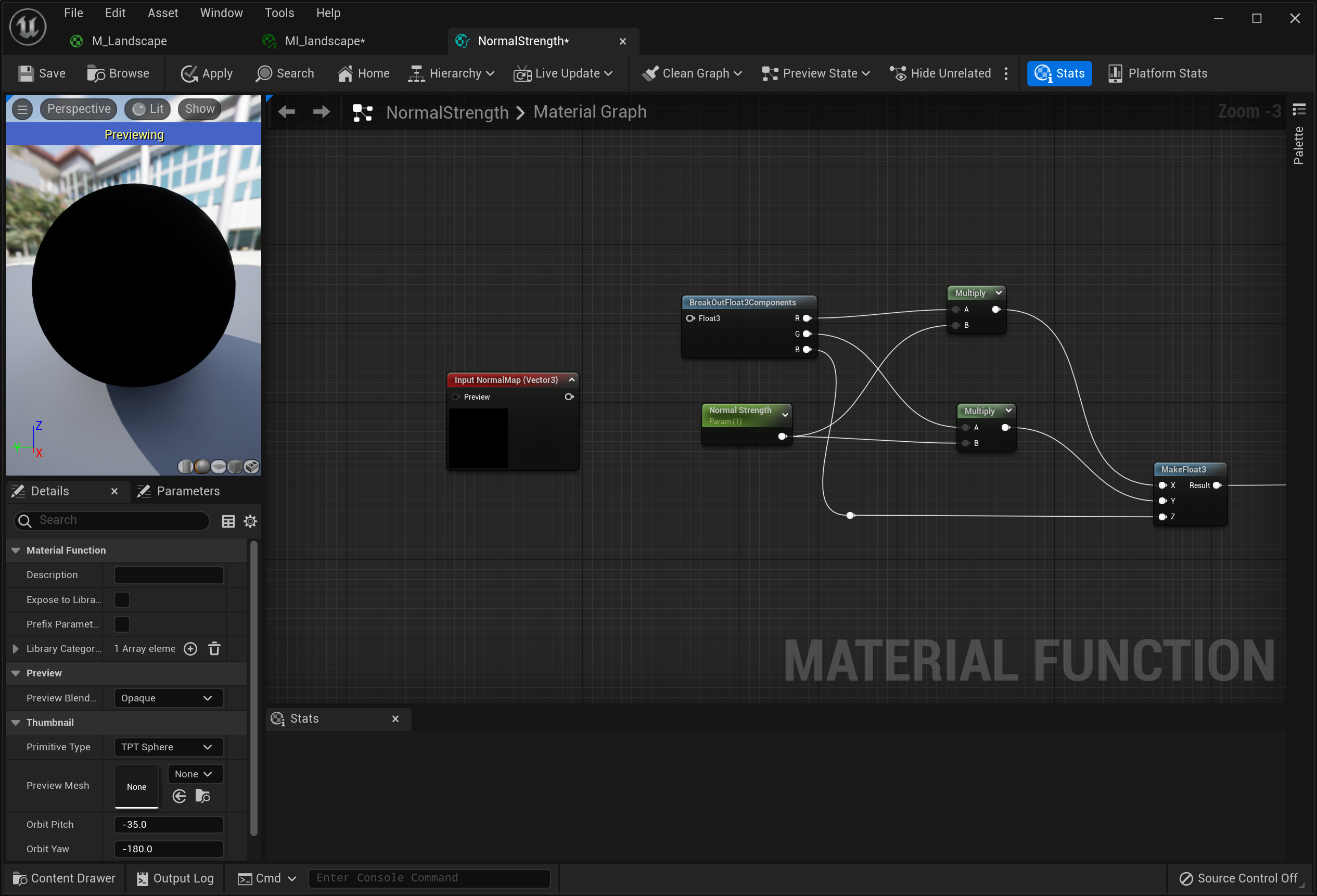
Task: Open the TPT Sphere Primitive Type dropdown
Action: 168,748
